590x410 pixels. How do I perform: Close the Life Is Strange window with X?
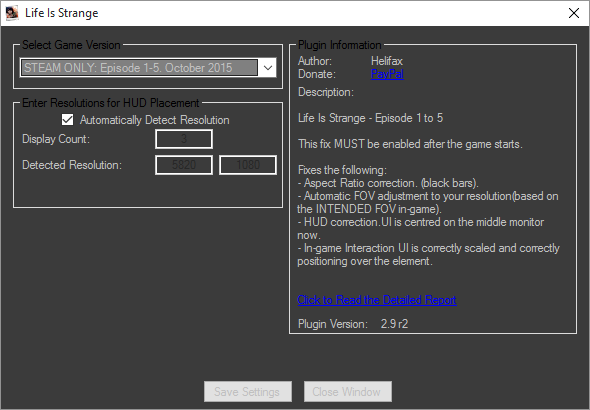(x=574, y=13)
